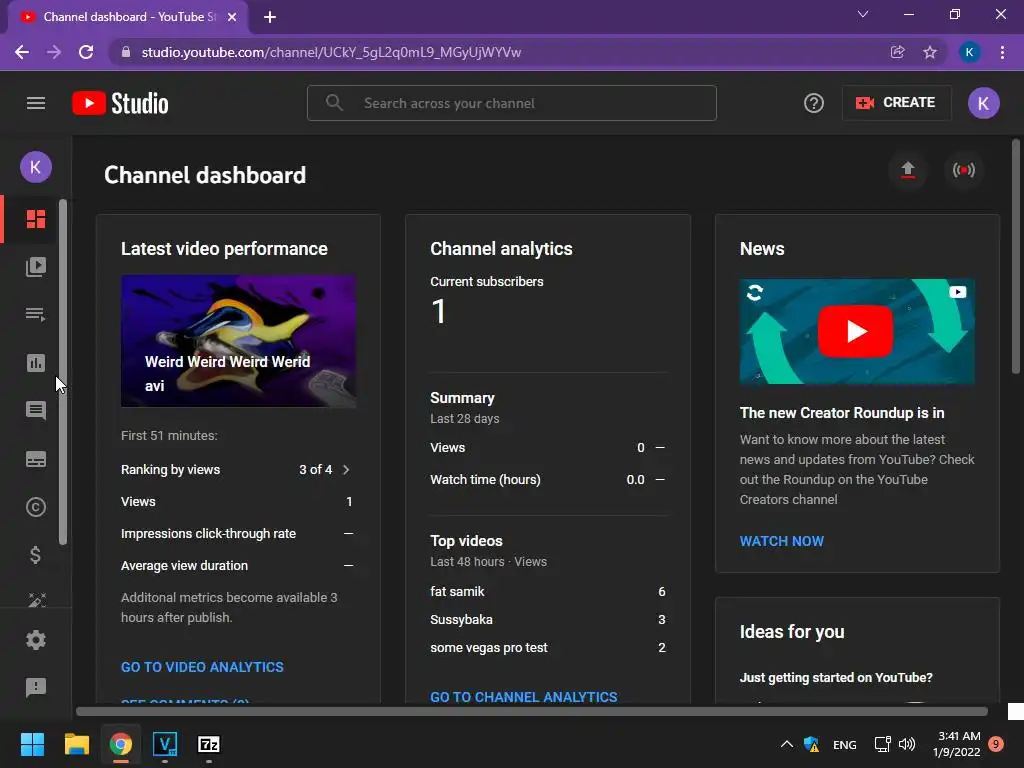Viewport: 1024px width, 768px height.
Task: Open Chrome profile K avatar
Action: point(969,52)
